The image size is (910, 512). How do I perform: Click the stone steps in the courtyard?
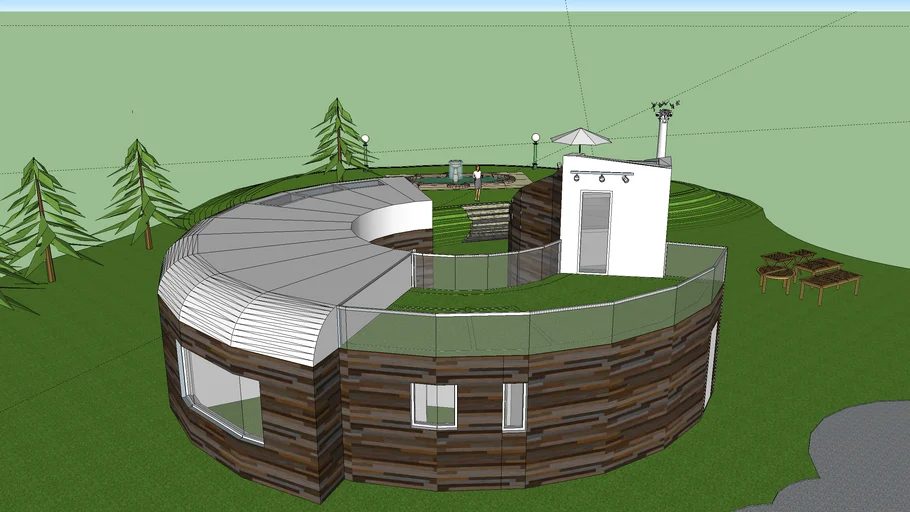click(x=486, y=222)
